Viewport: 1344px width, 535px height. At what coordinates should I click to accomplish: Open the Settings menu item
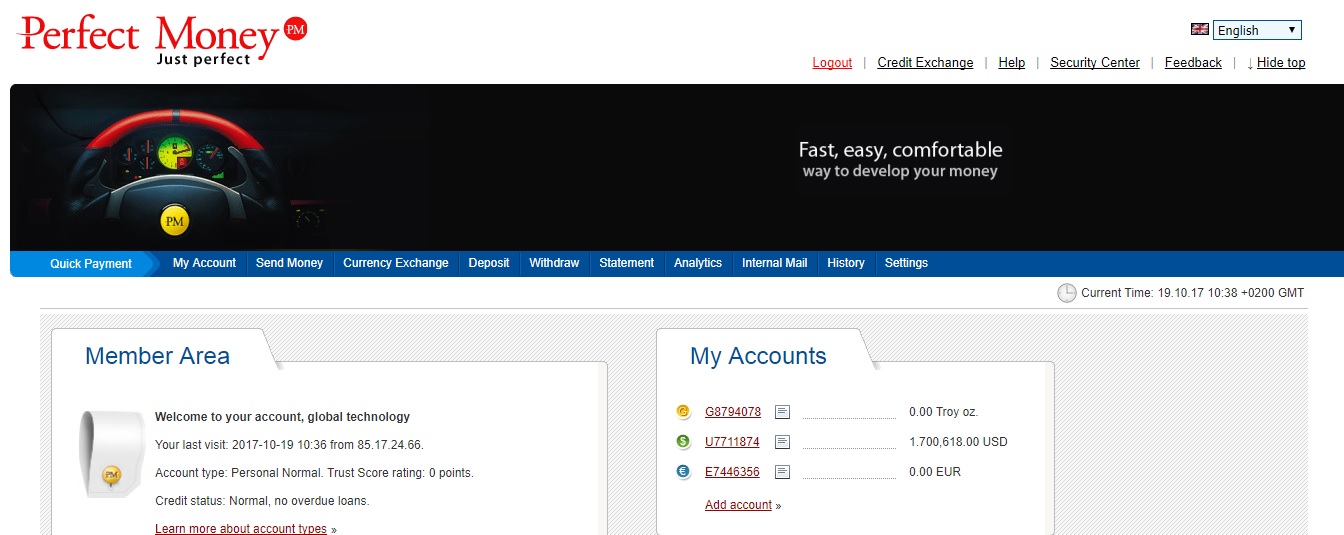pyautogui.click(x=906, y=263)
